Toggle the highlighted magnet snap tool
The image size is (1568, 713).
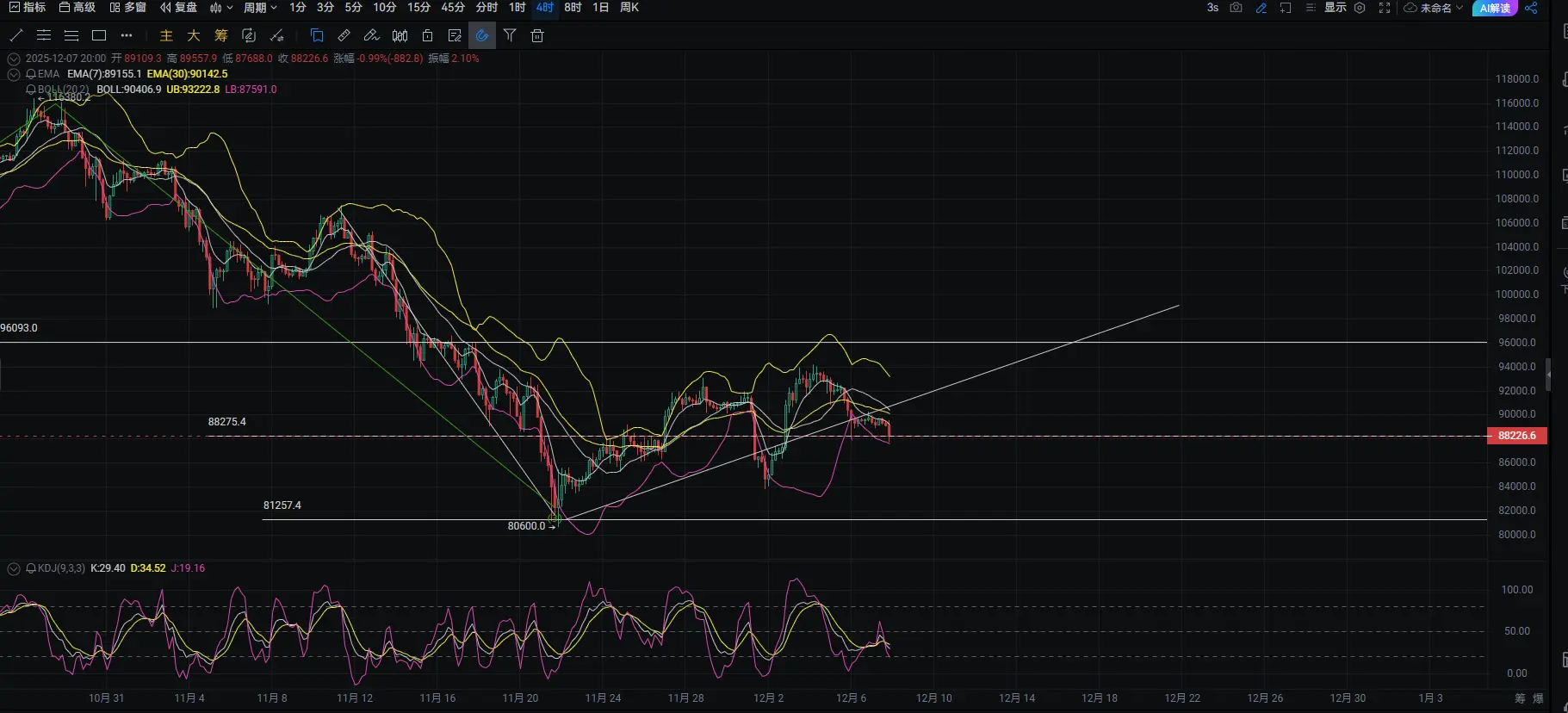[x=482, y=35]
